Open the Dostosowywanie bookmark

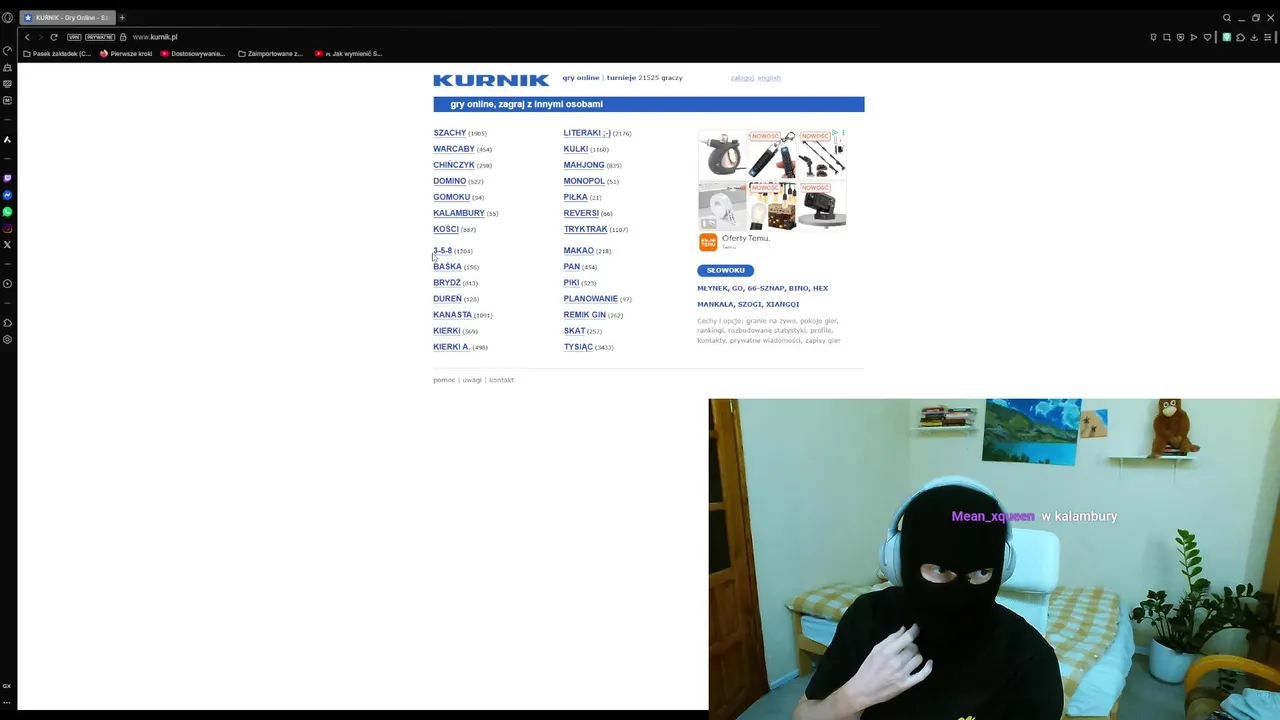click(193, 54)
